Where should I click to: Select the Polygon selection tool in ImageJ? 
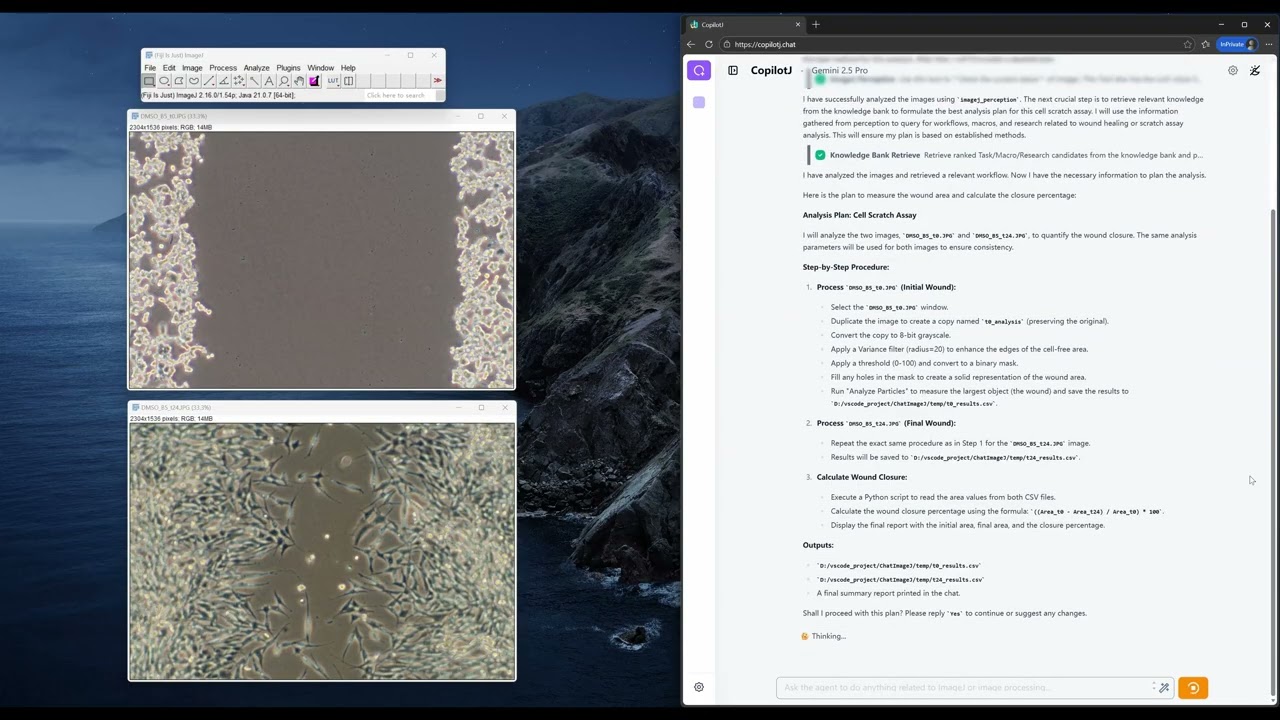click(x=179, y=81)
